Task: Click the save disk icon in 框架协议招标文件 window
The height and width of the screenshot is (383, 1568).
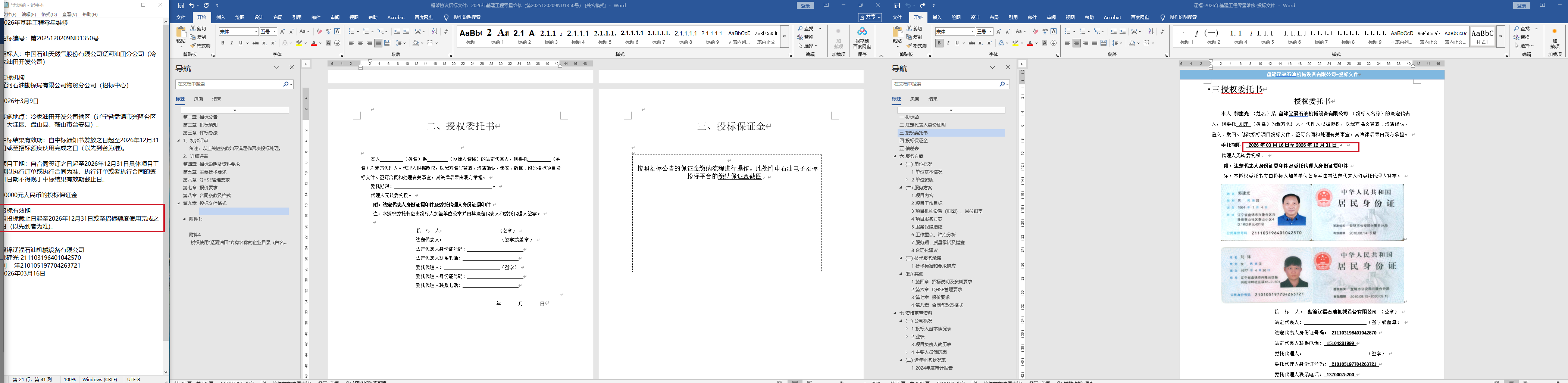Action: [x=181, y=6]
